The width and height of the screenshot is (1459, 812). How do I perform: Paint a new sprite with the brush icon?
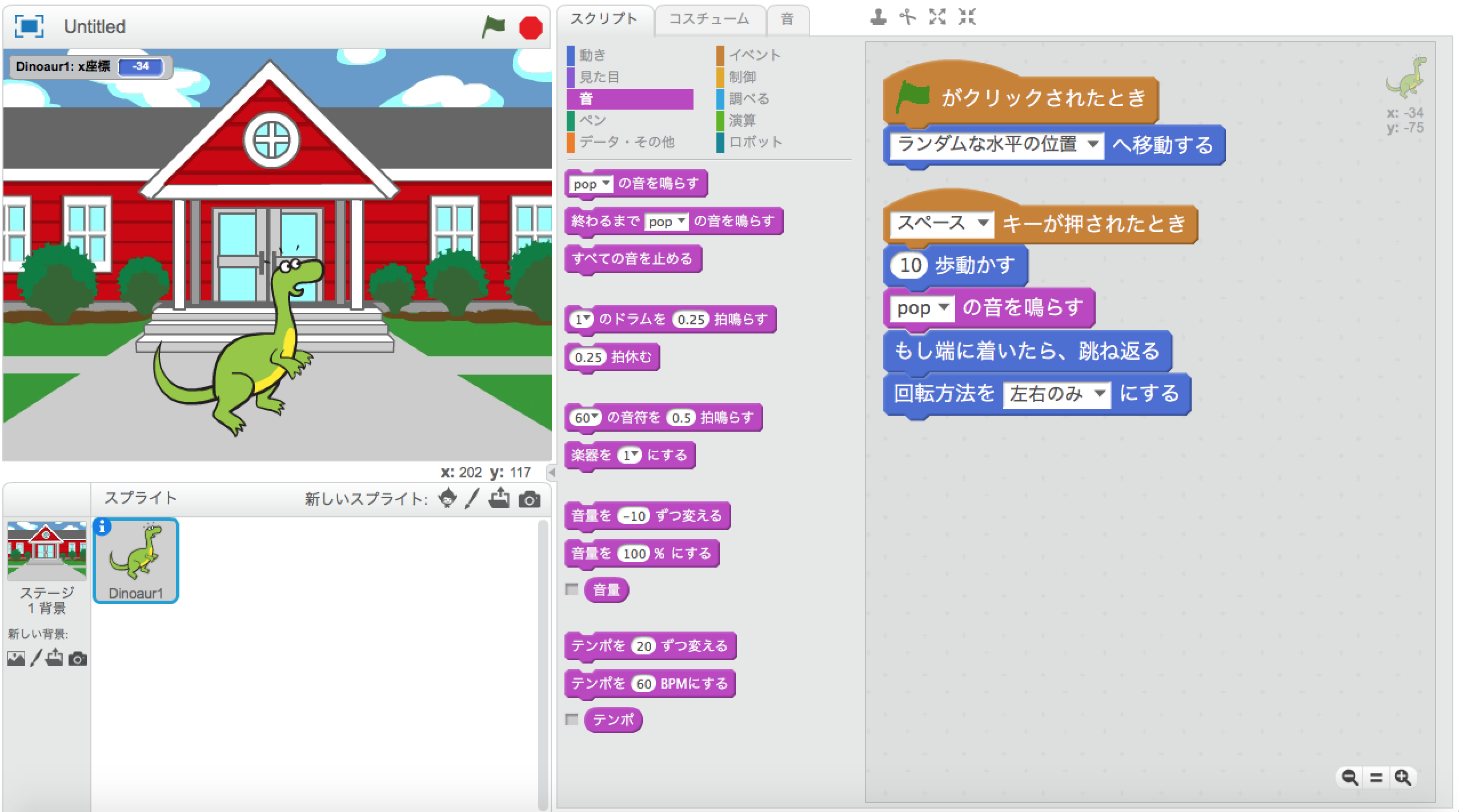[472, 499]
